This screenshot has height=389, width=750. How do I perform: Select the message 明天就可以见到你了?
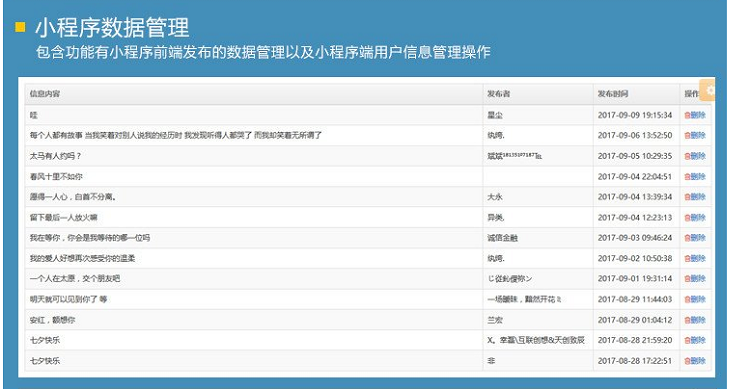tap(68, 300)
